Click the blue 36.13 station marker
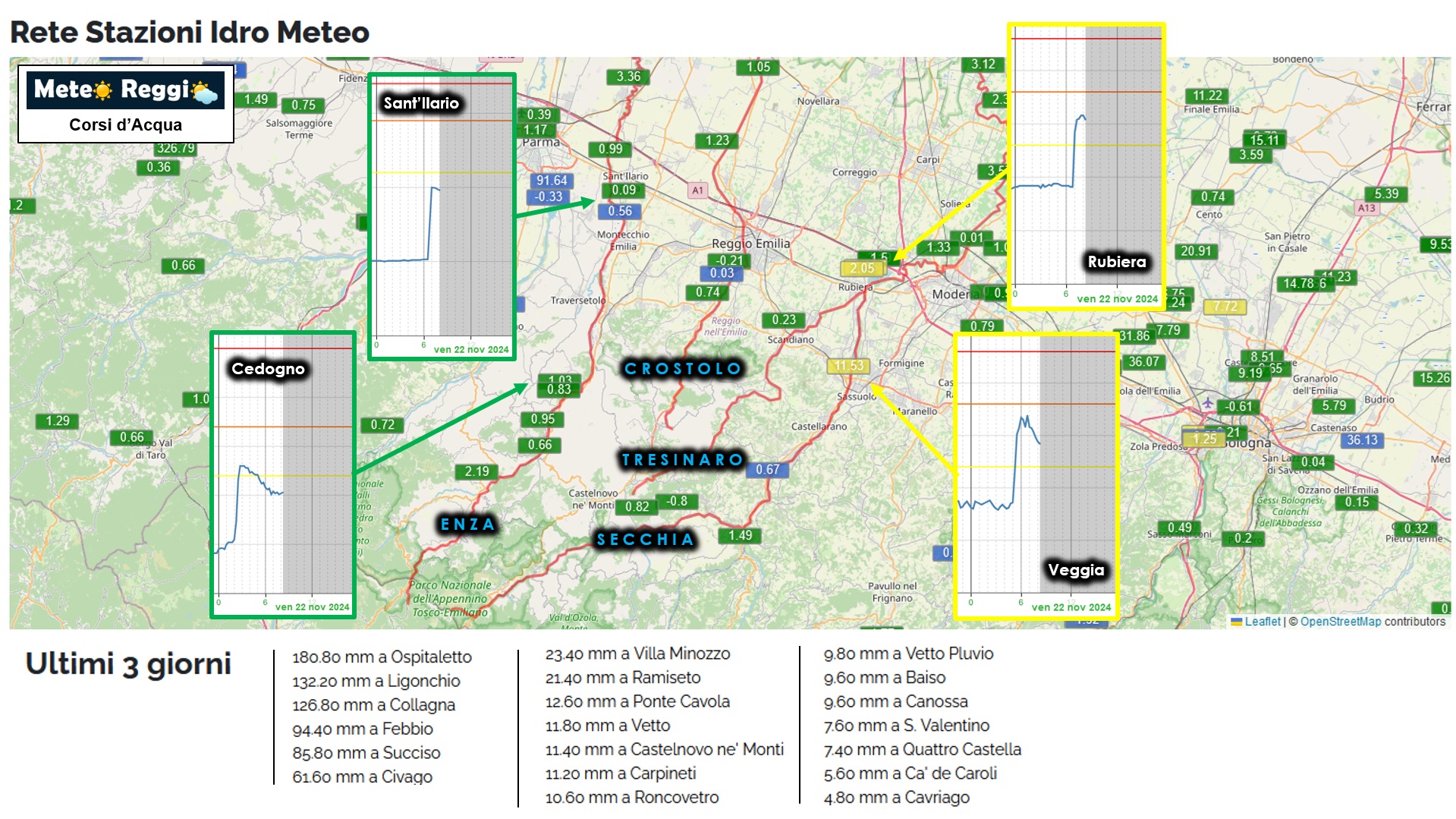The width and height of the screenshot is (1456, 819). click(1362, 440)
